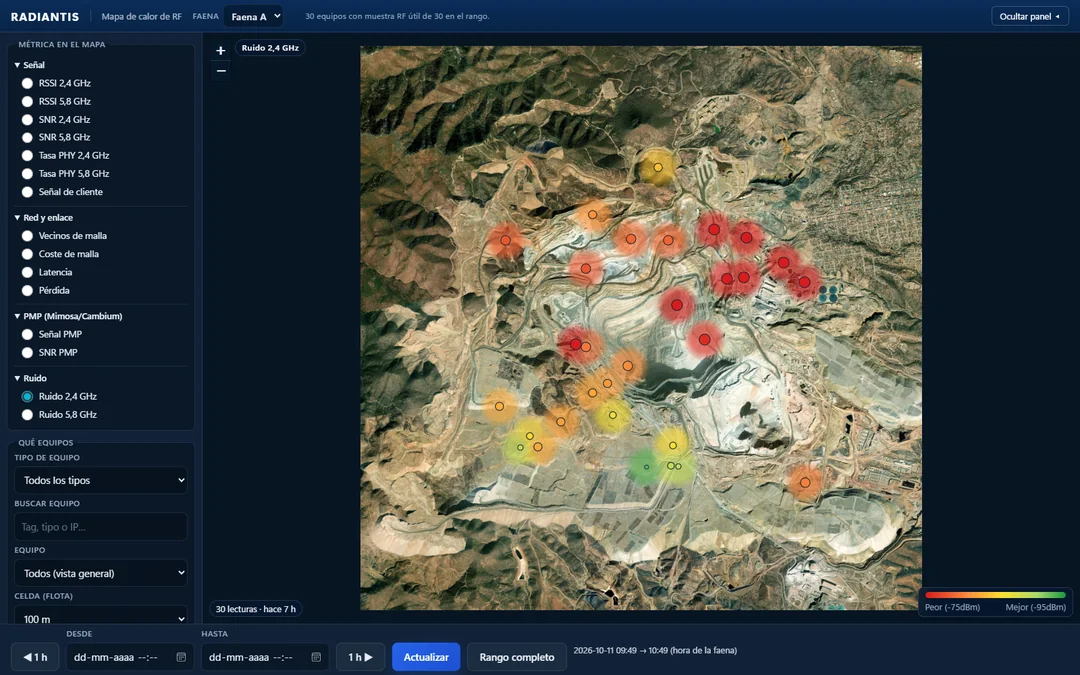Image resolution: width=1080 pixels, height=675 pixels.
Task: Step forward one hour with 1 h▶
Action: pyautogui.click(x=360, y=657)
